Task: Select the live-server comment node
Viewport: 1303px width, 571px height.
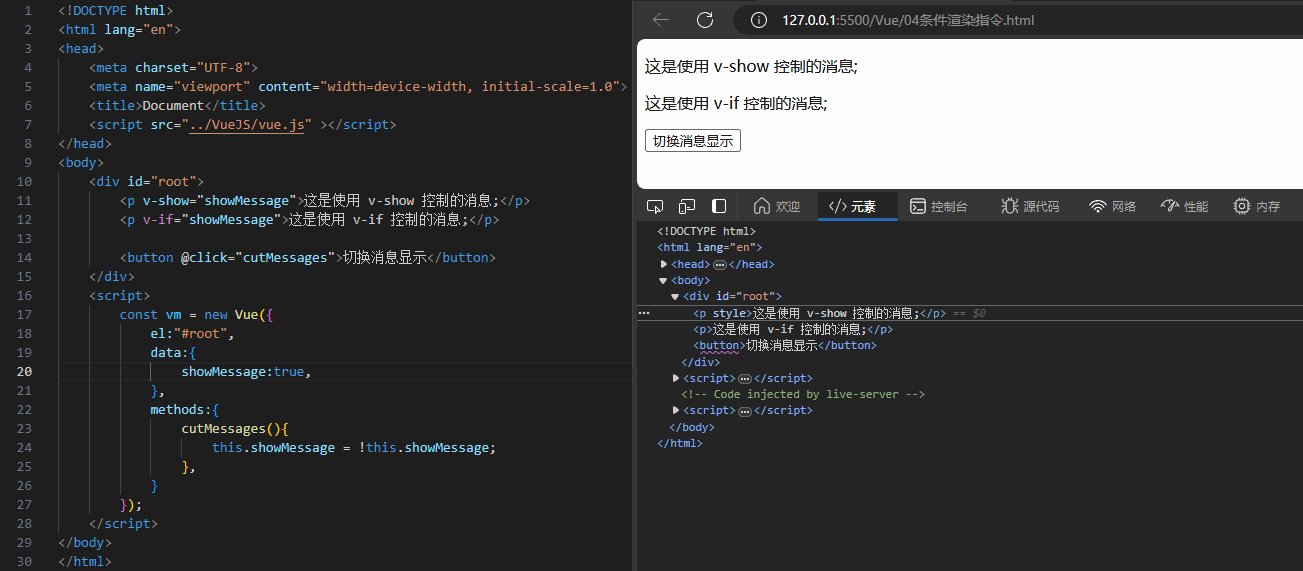Action: (x=803, y=394)
